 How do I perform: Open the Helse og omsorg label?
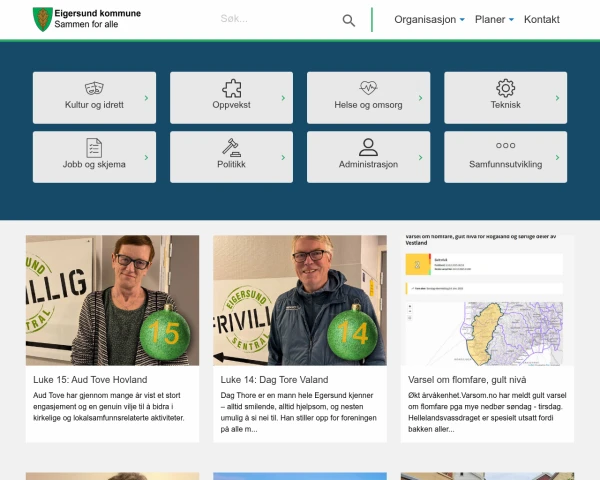click(368, 105)
